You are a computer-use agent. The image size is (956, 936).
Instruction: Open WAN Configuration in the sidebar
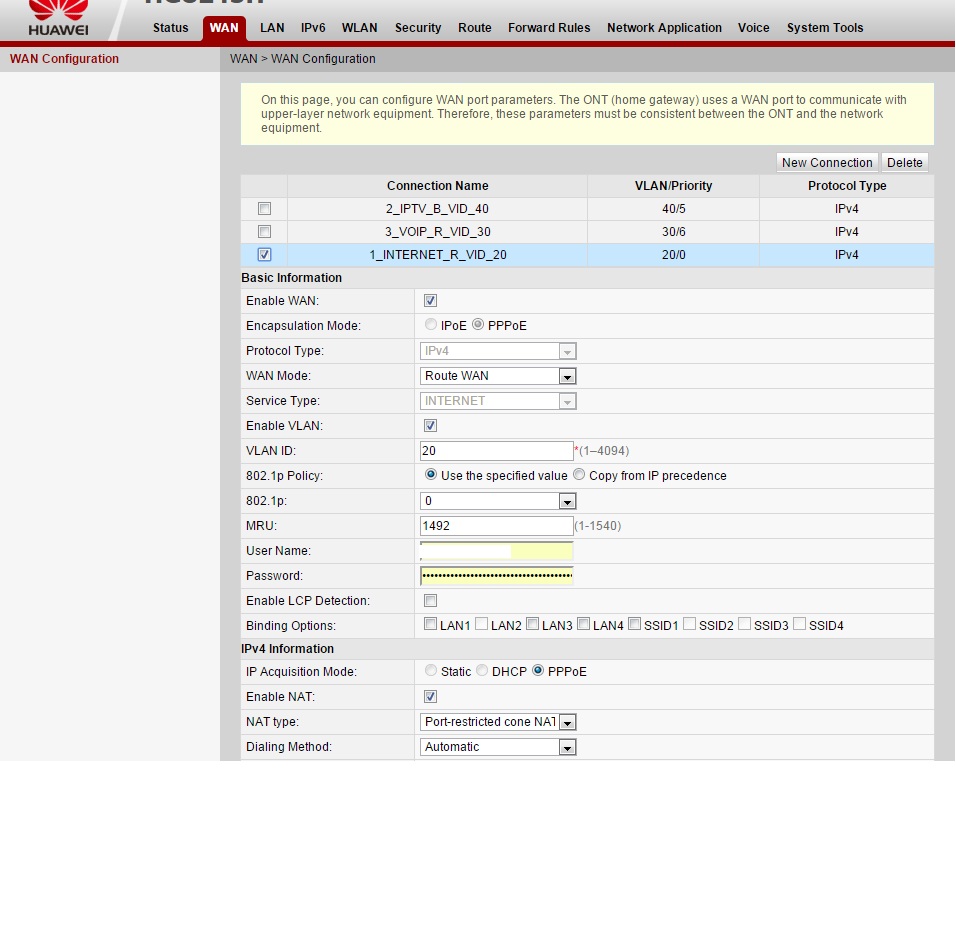tap(64, 59)
